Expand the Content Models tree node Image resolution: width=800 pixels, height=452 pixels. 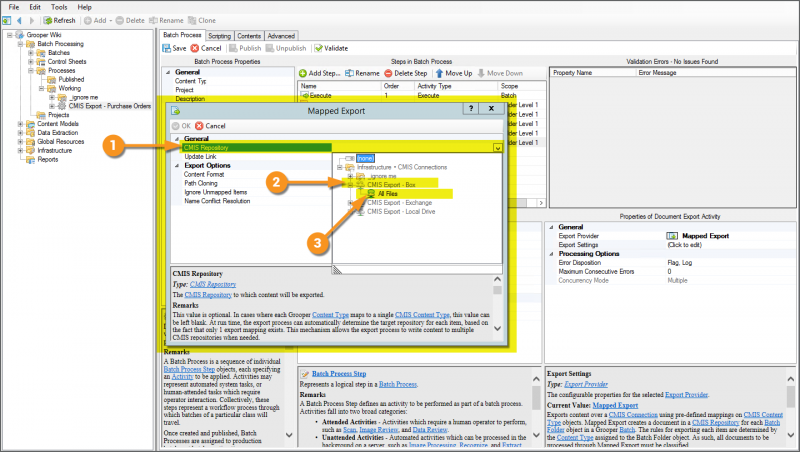(x=21, y=123)
